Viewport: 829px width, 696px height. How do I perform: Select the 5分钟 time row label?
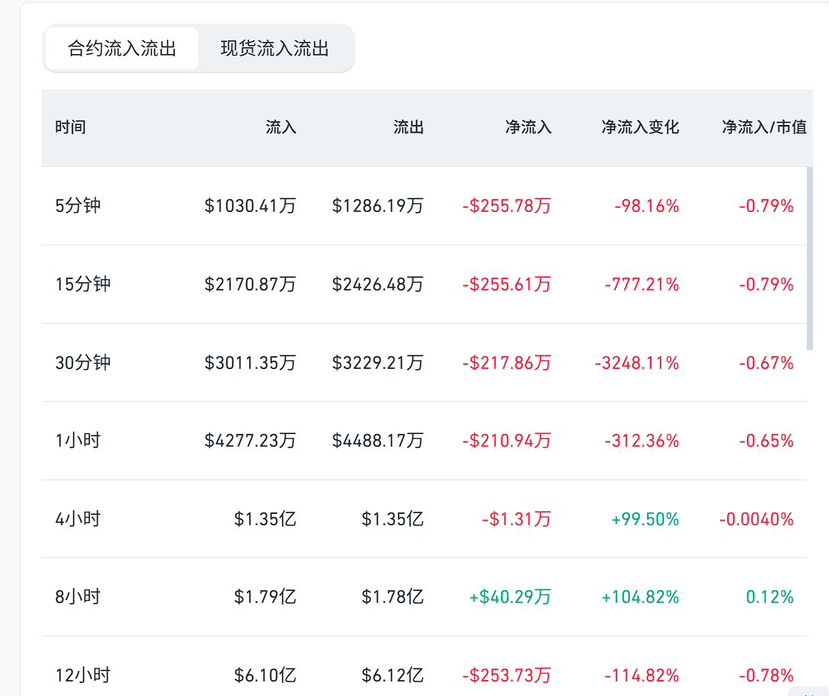78,206
